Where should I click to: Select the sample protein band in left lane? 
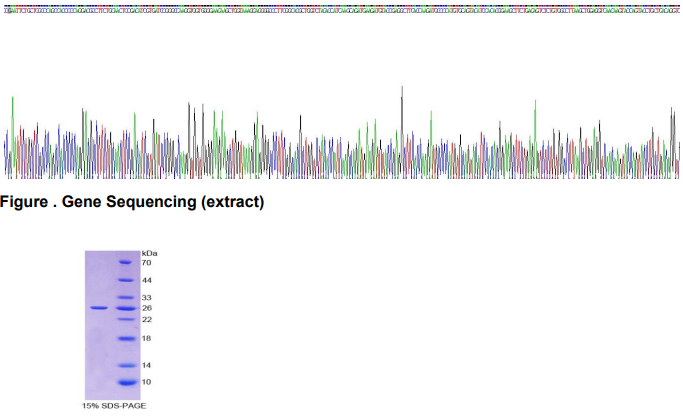[98, 308]
